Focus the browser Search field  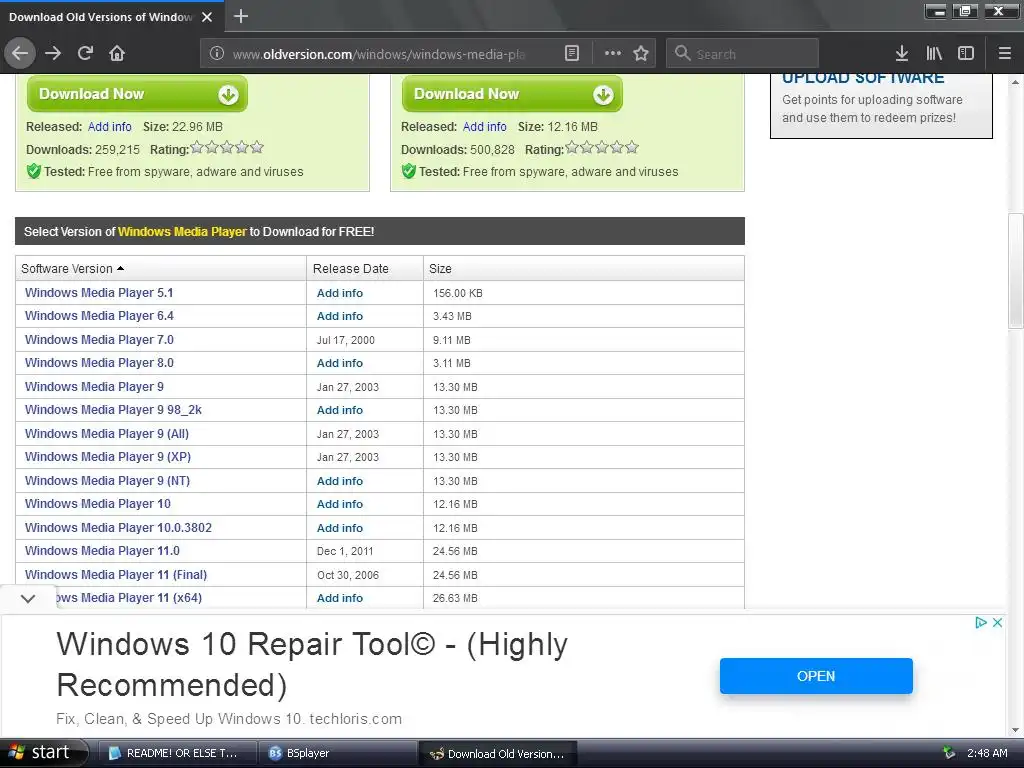click(742, 54)
